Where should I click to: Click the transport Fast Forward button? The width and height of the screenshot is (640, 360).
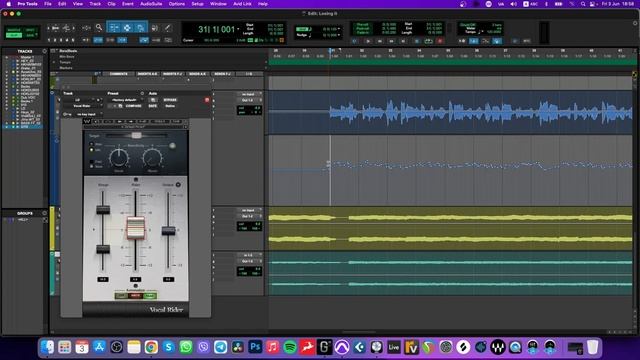point(391,41)
